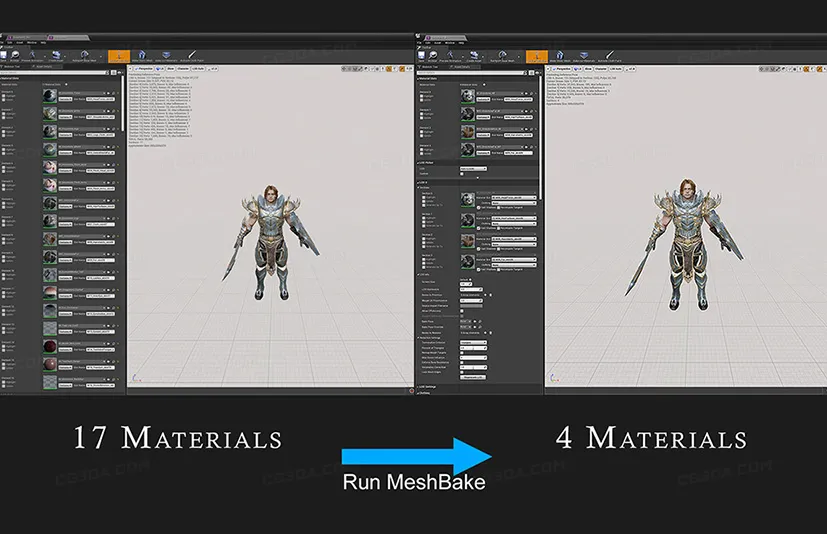The height and width of the screenshot is (534, 827).
Task: Click Browse icon in 17-material editor toolbar
Action: 15,55
